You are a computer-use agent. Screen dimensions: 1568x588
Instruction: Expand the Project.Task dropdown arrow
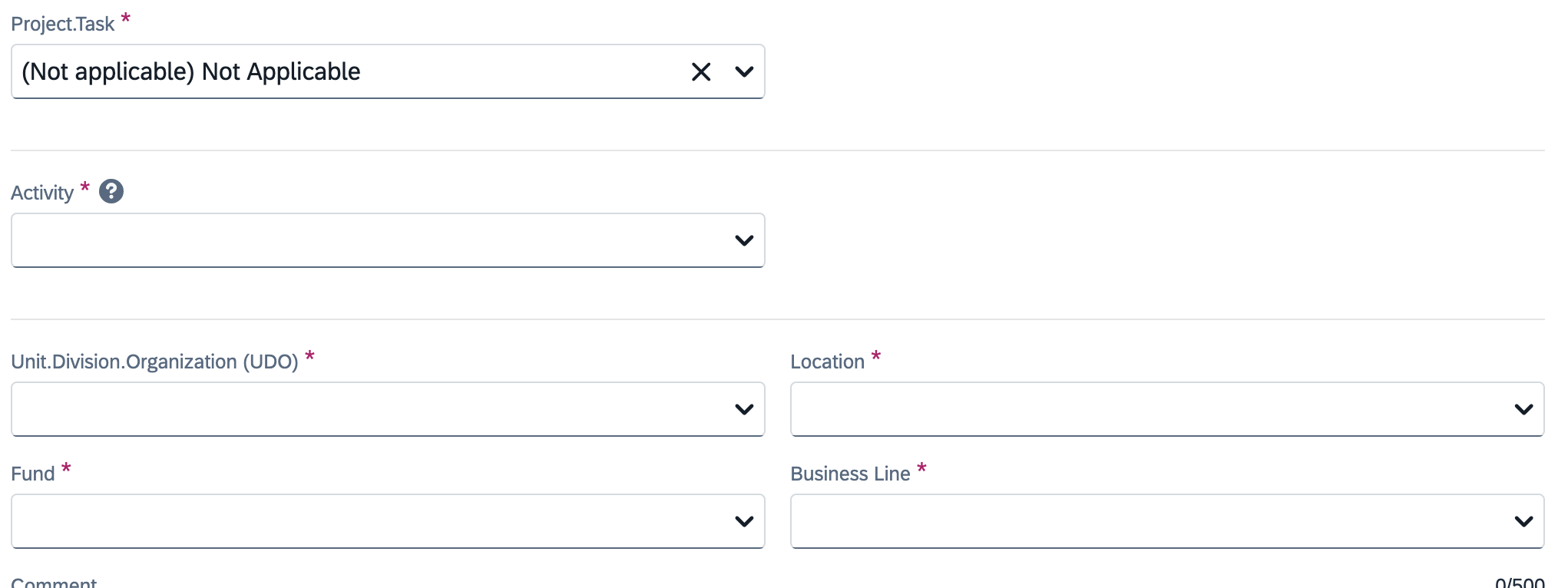[744, 72]
